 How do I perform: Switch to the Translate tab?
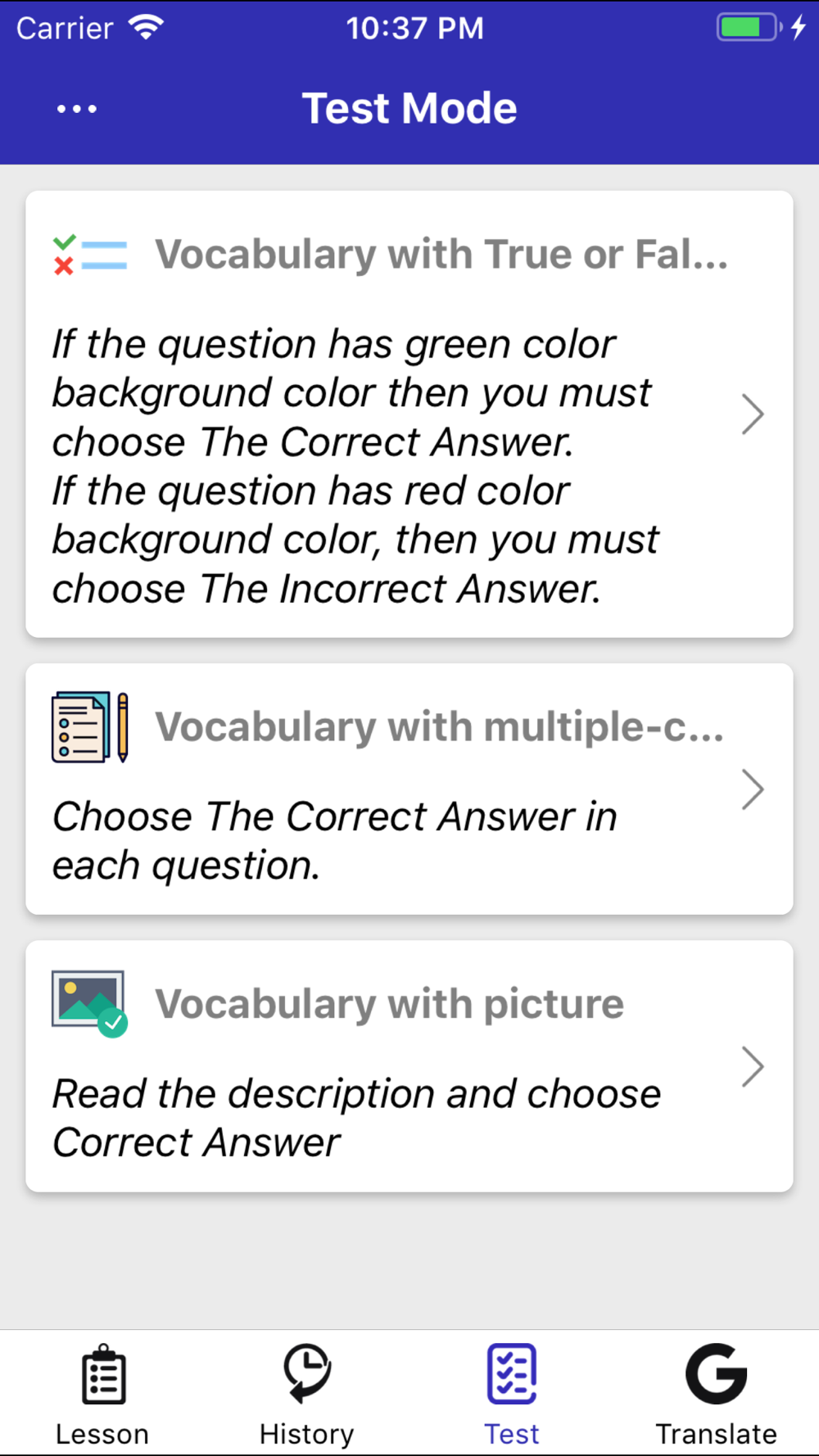[717, 1392]
